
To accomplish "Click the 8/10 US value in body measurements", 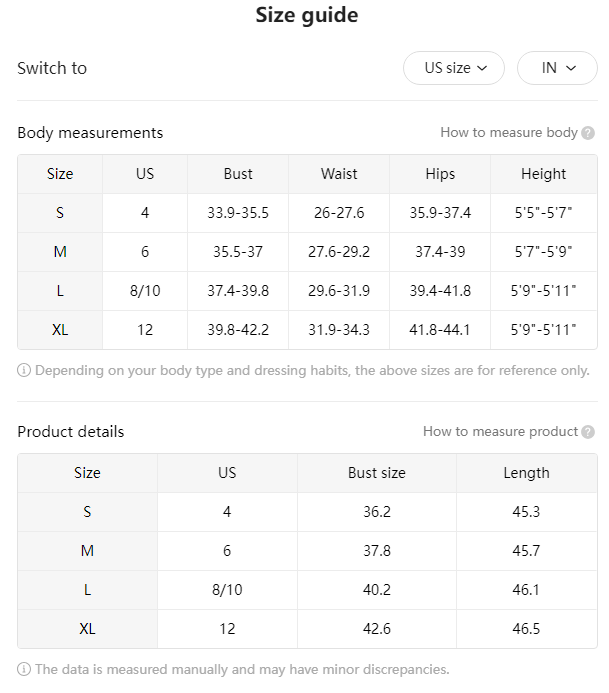I will (145, 291).
